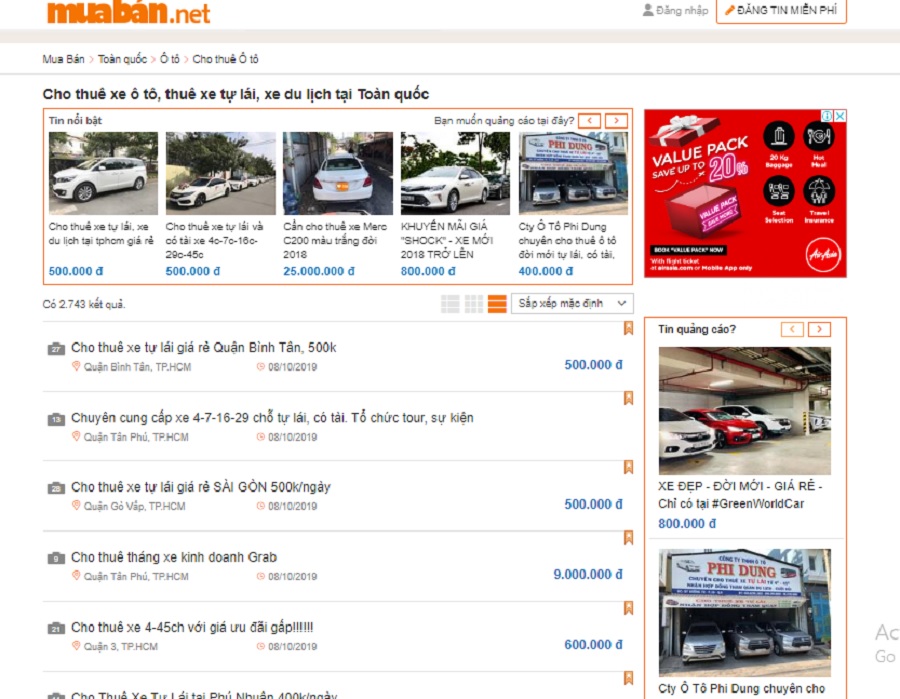Bookmark Chuyên cung cấp xe 4-7-16-29 listing

click(629, 398)
